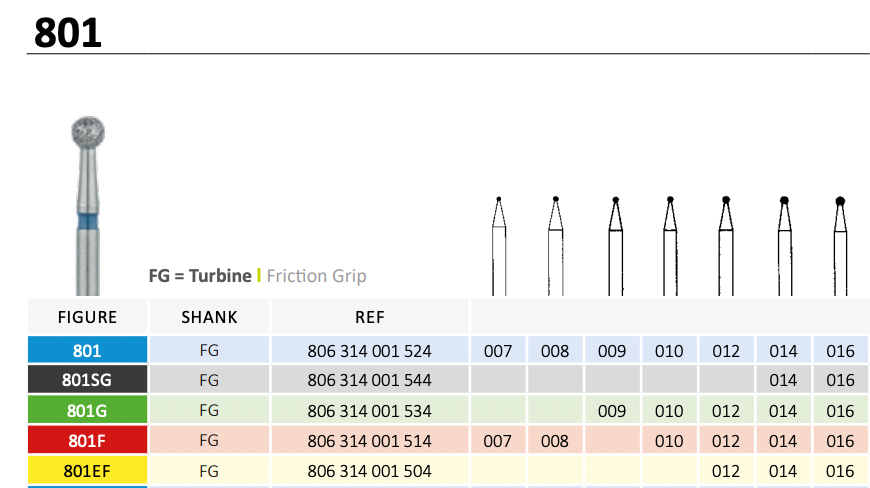Select the bur outline diagram above the 009 column

612,243
